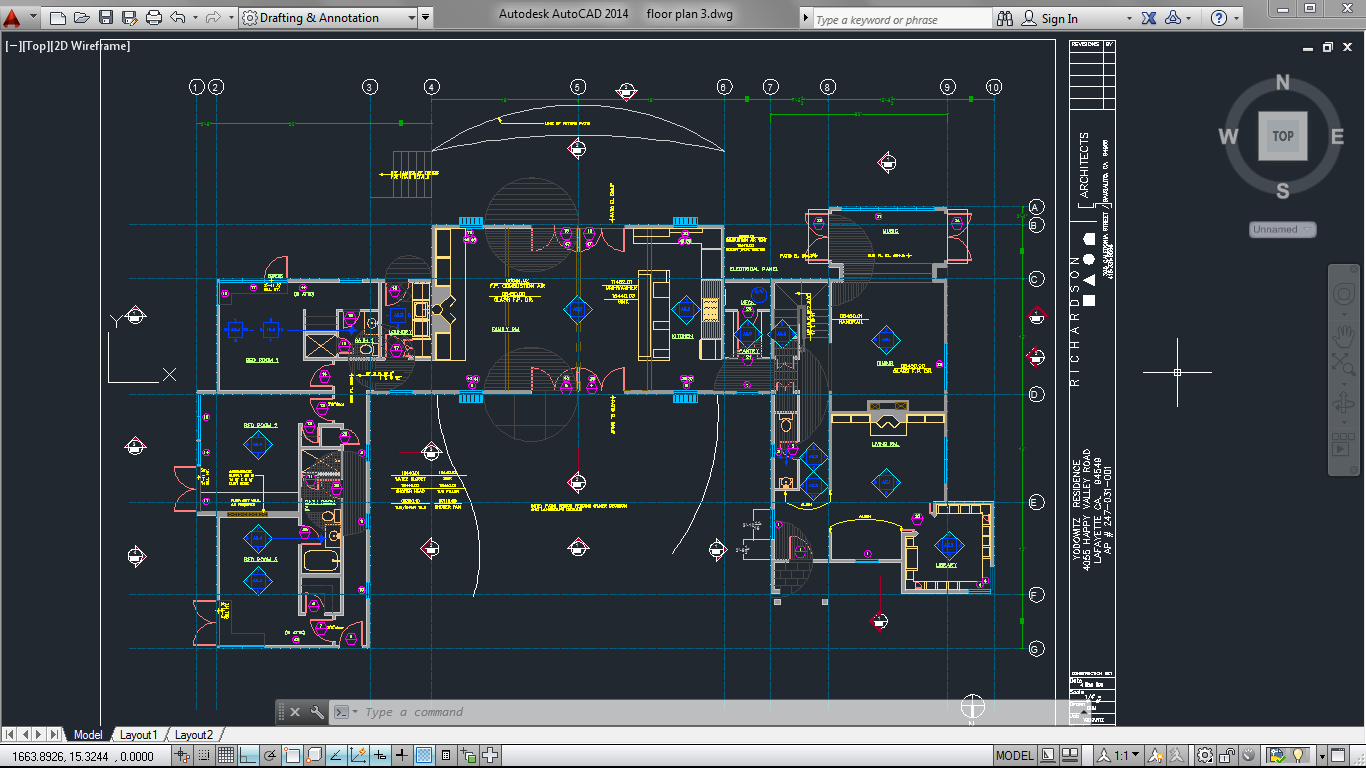Toggle Object Snap in status bar
This screenshot has height=768, width=1366.
point(292,755)
